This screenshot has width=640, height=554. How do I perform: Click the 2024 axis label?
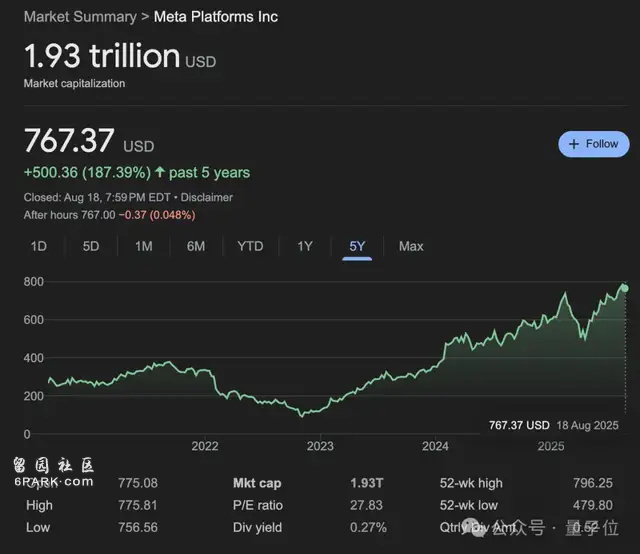(435, 446)
